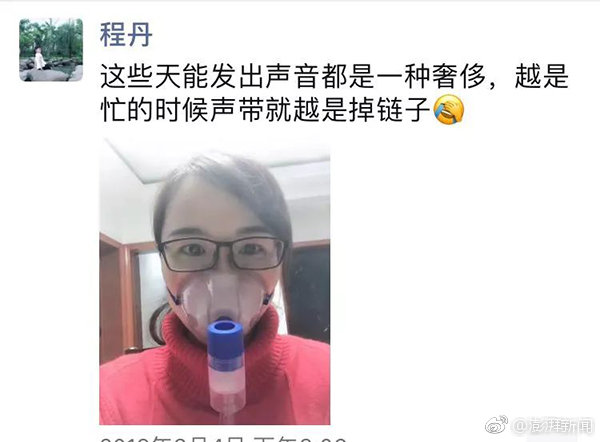Screen dimensions: 600x442
Task: Open 程丹's profile avatar thumbnail
Action: [x=51, y=50]
